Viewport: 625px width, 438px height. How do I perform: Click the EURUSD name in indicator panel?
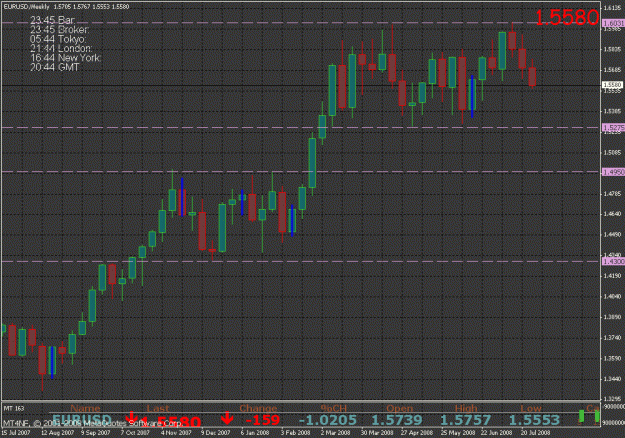(x=82, y=420)
